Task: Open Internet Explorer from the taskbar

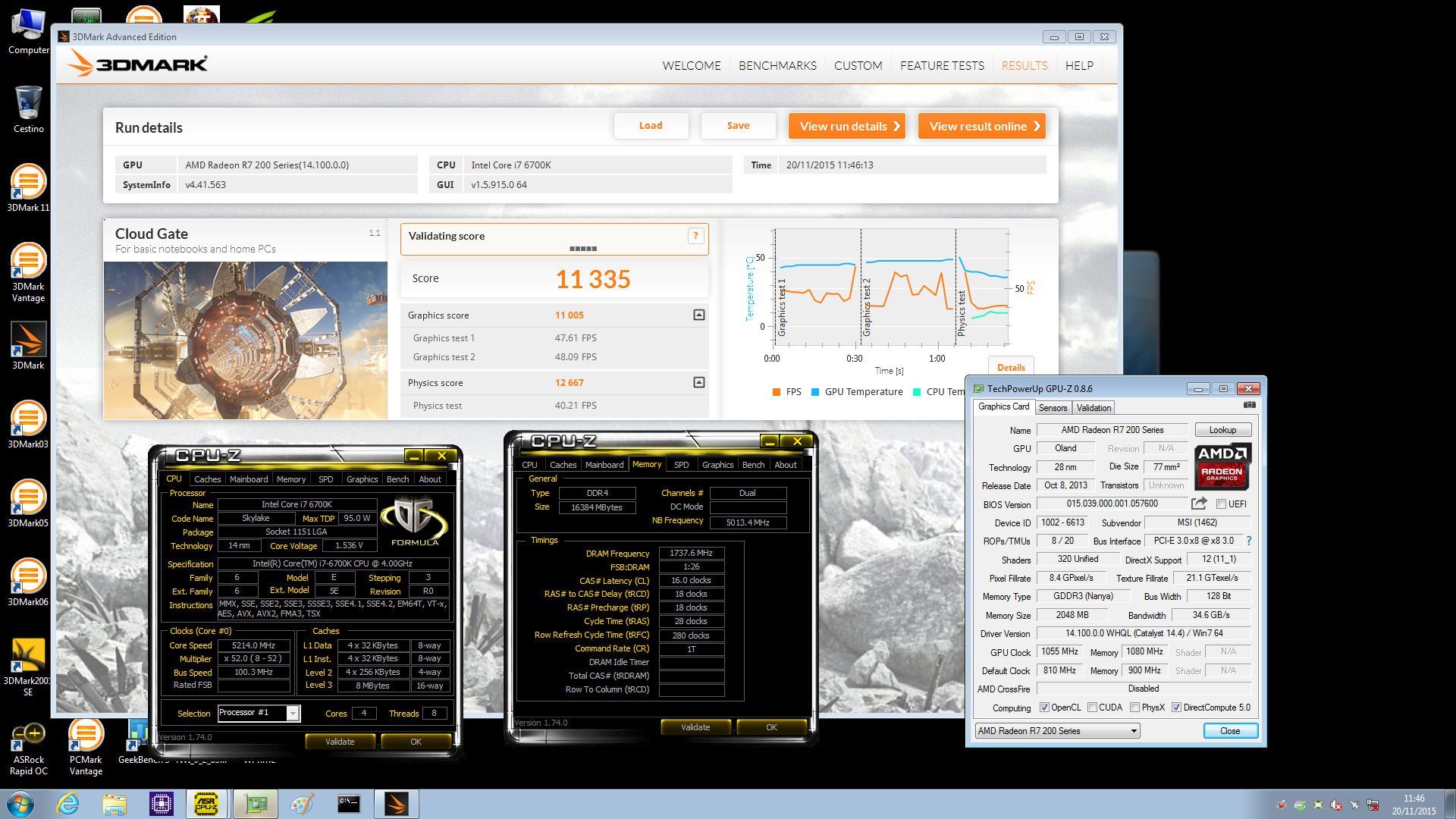Action: click(x=68, y=804)
